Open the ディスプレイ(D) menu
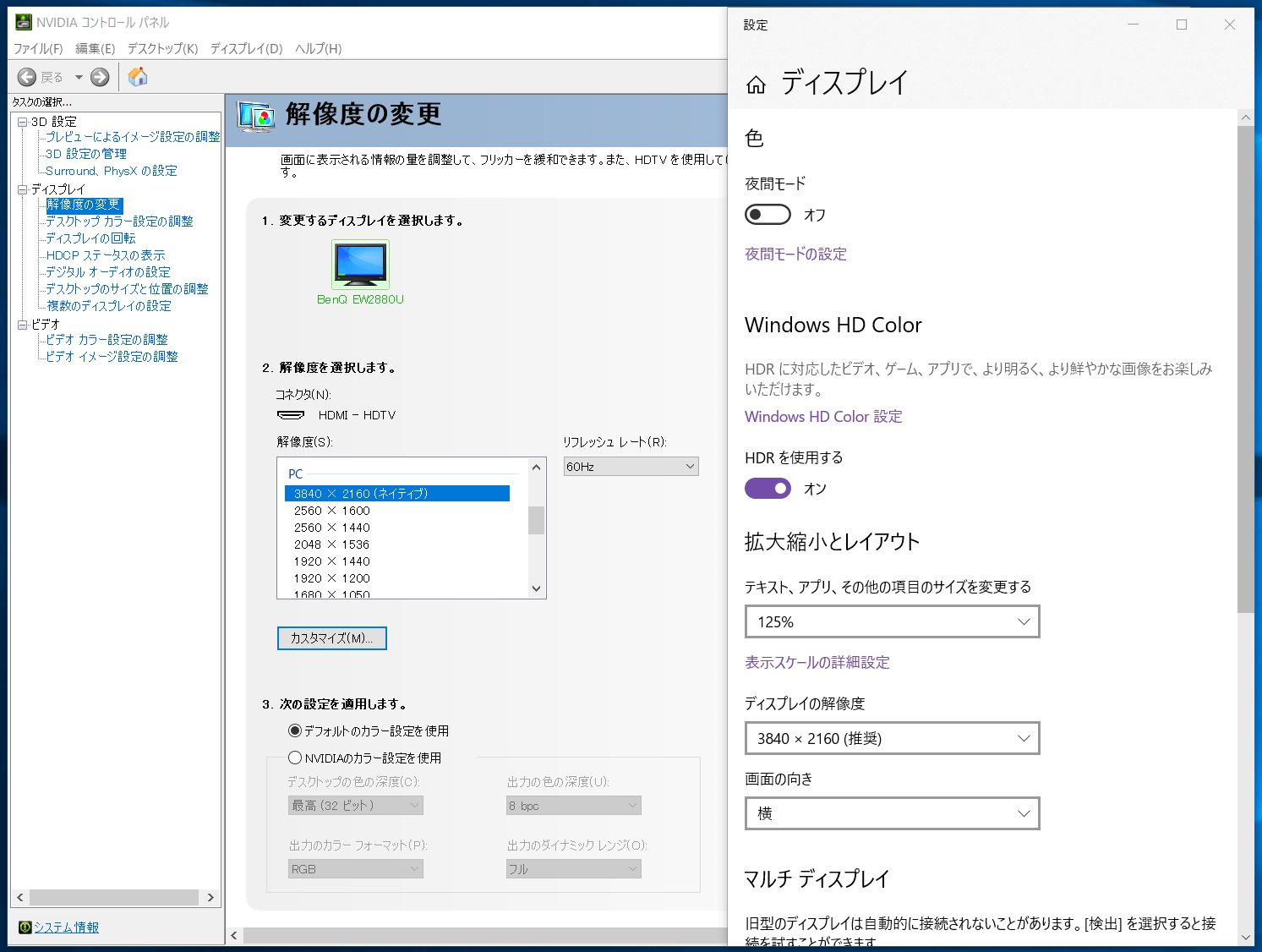 (246, 49)
